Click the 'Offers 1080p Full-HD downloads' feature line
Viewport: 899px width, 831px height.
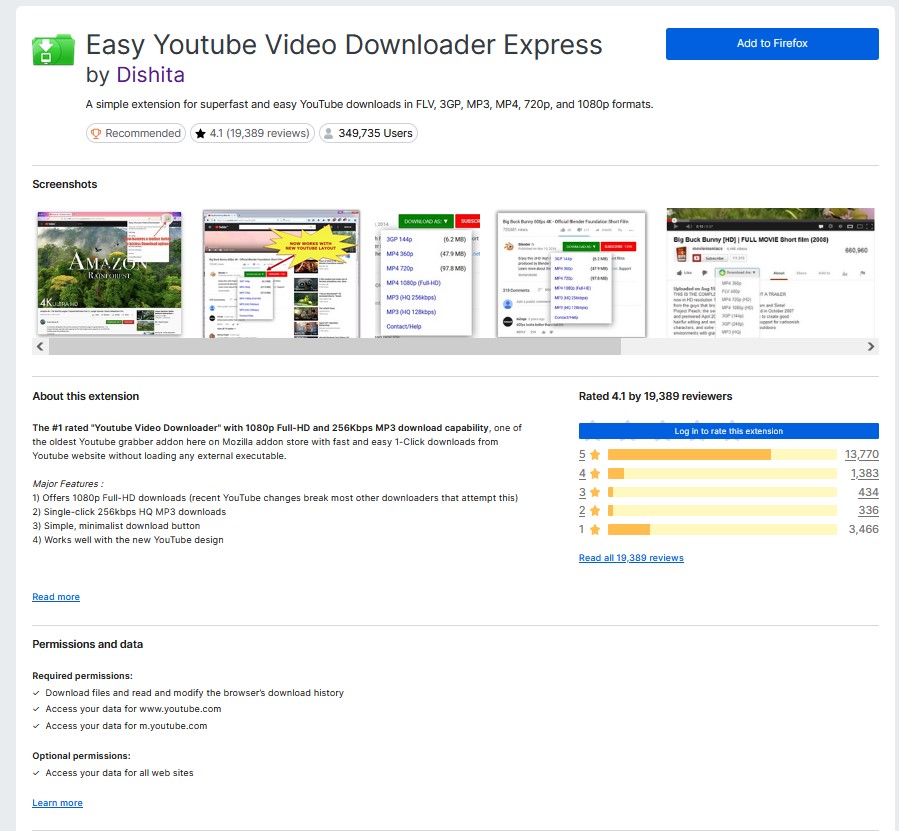click(275, 498)
